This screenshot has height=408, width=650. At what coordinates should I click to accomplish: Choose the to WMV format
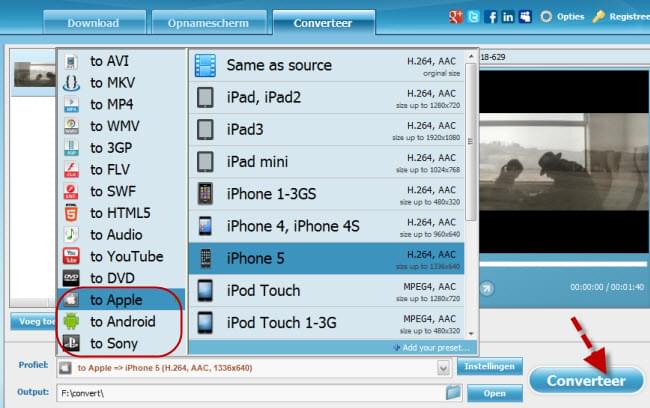point(121,126)
